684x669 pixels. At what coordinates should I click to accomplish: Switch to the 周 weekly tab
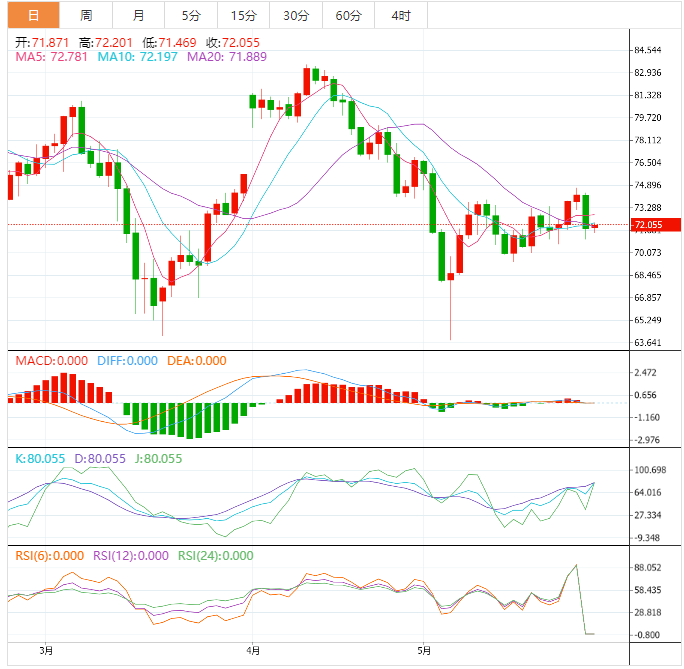[x=86, y=15]
